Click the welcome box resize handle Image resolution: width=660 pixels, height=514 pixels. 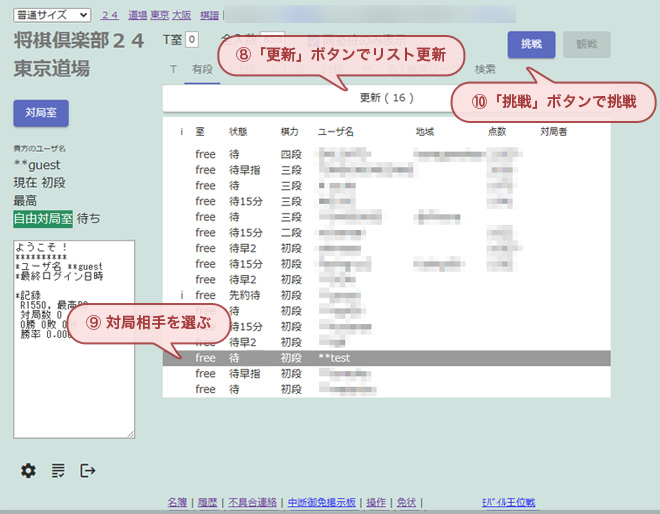coord(131,434)
